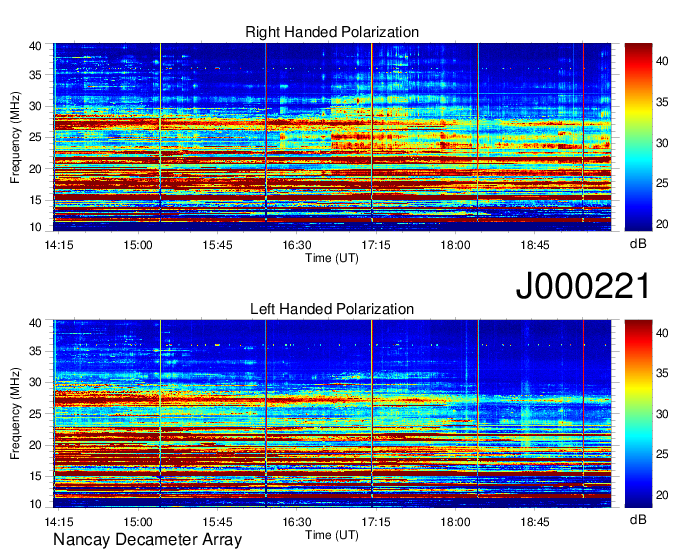Click the 10 frequency tick on the Right Handed plot axis
Viewport: 680px width, 552px height.
point(35,227)
